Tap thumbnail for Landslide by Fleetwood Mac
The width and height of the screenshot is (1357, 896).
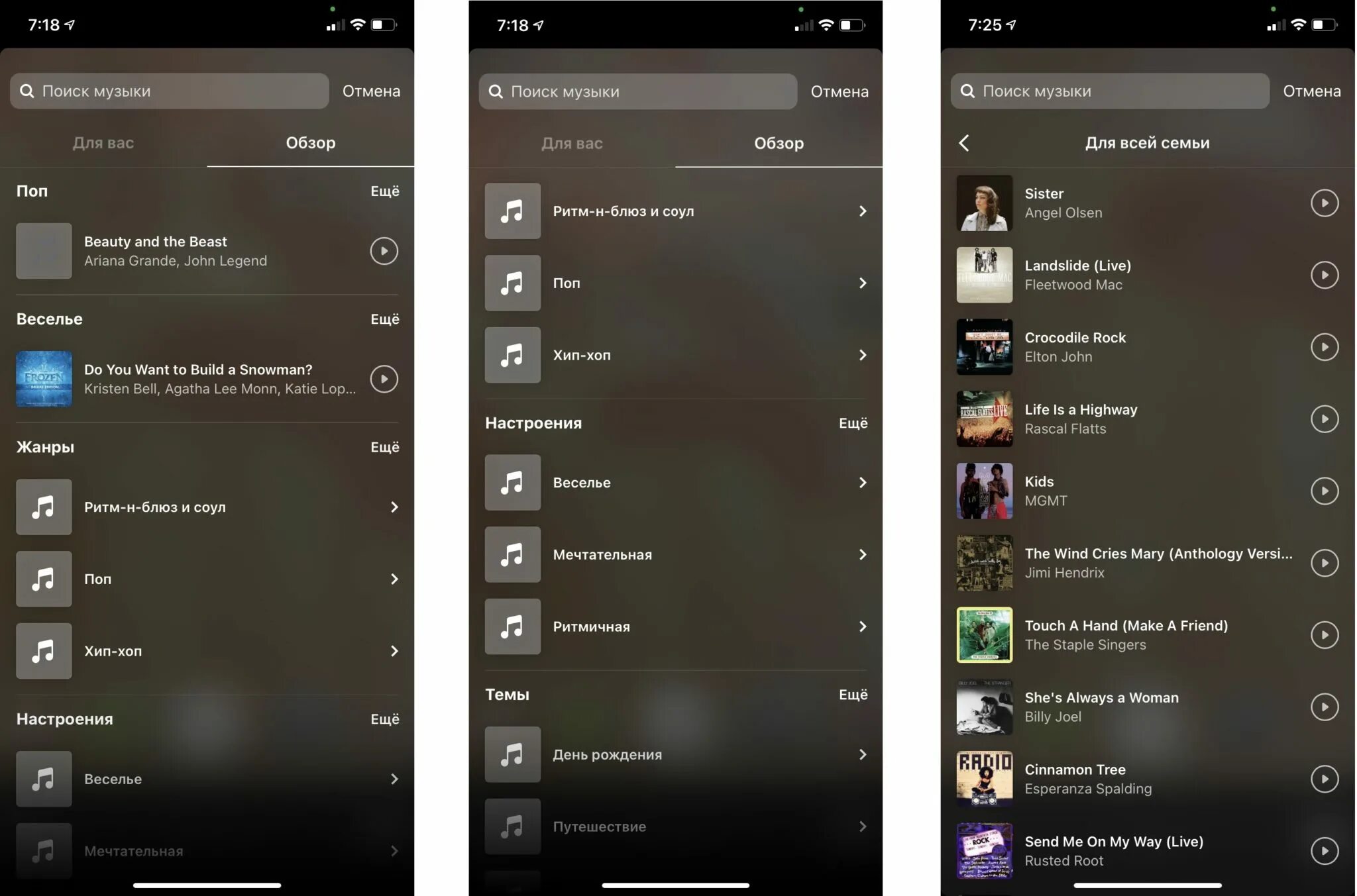985,275
